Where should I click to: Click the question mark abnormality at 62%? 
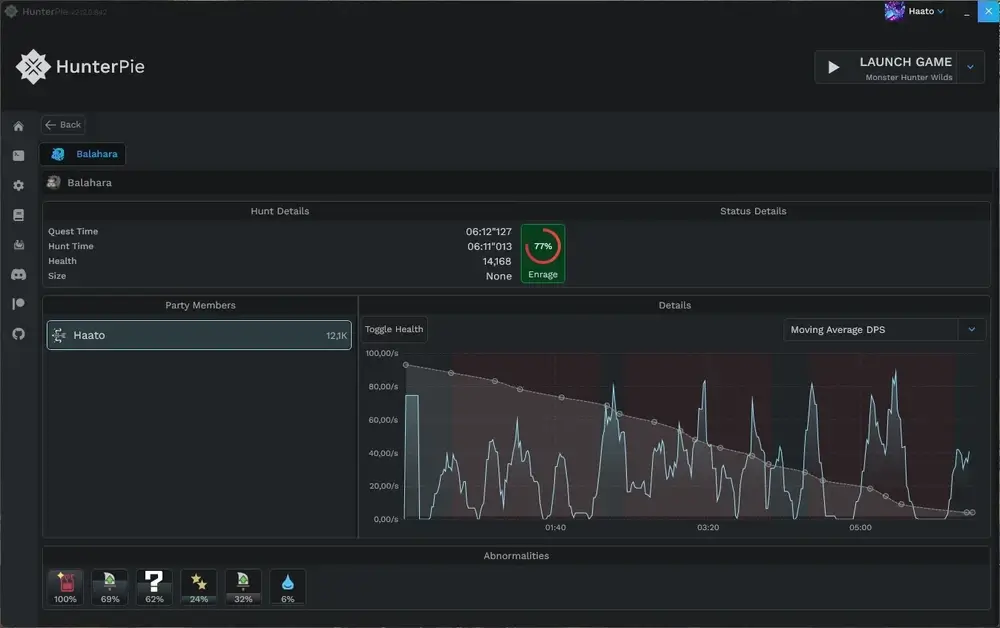pos(154,587)
